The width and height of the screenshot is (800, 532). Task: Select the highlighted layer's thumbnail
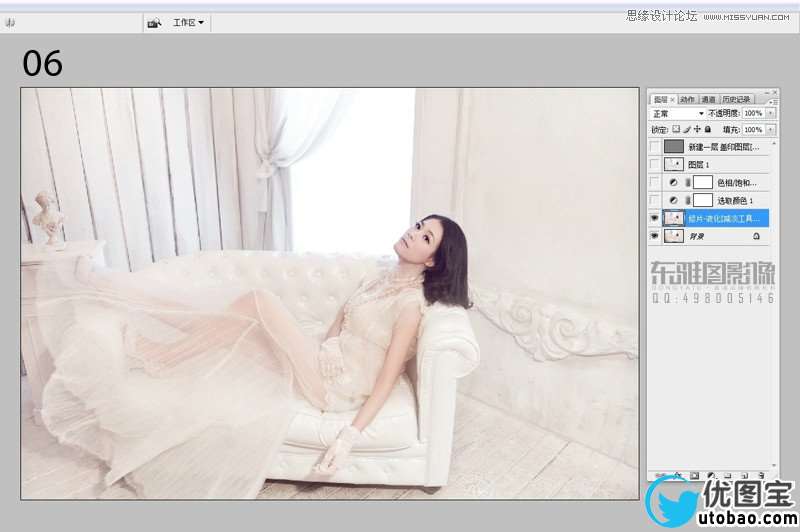click(674, 218)
